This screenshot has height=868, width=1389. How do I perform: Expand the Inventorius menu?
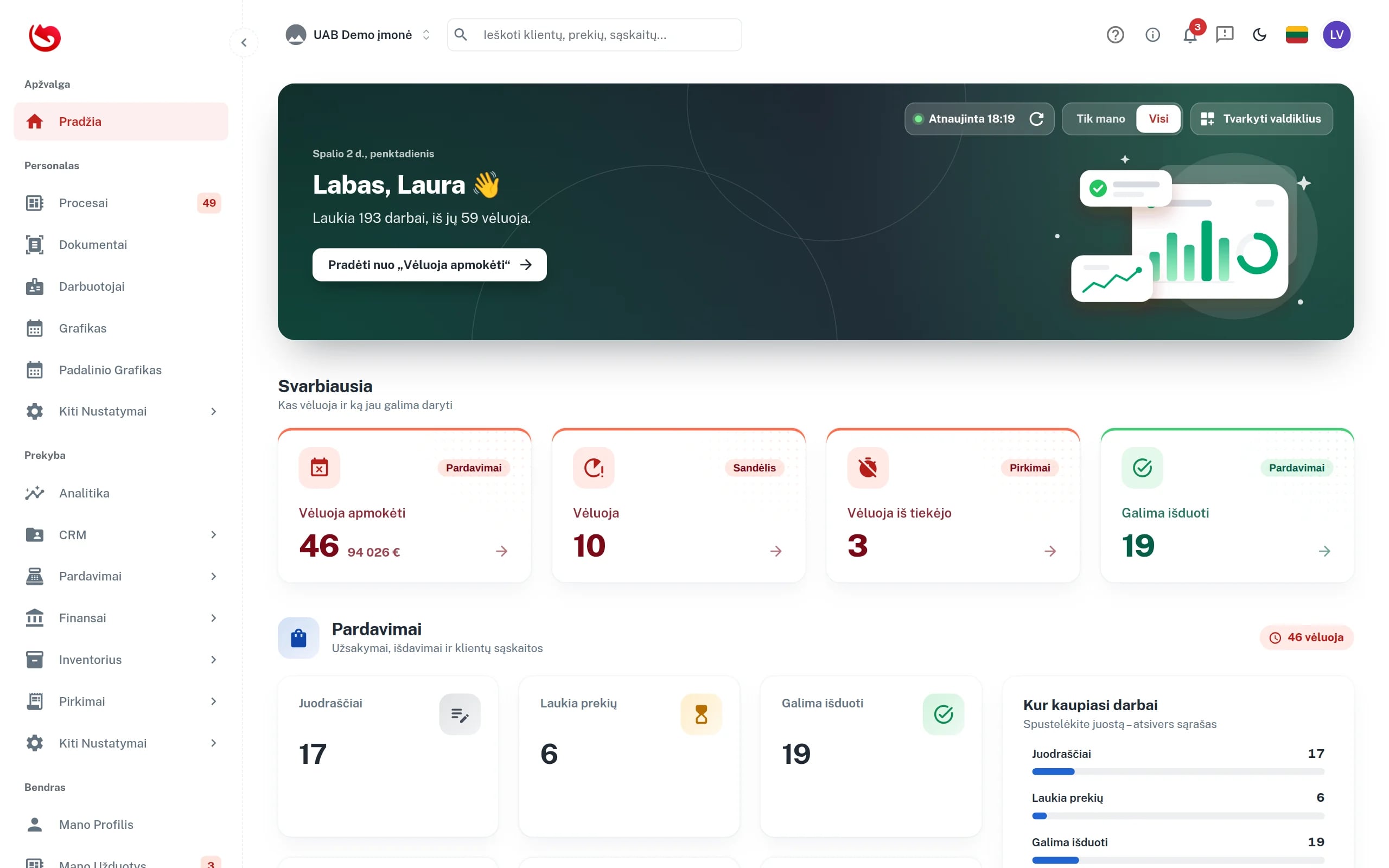(121, 660)
